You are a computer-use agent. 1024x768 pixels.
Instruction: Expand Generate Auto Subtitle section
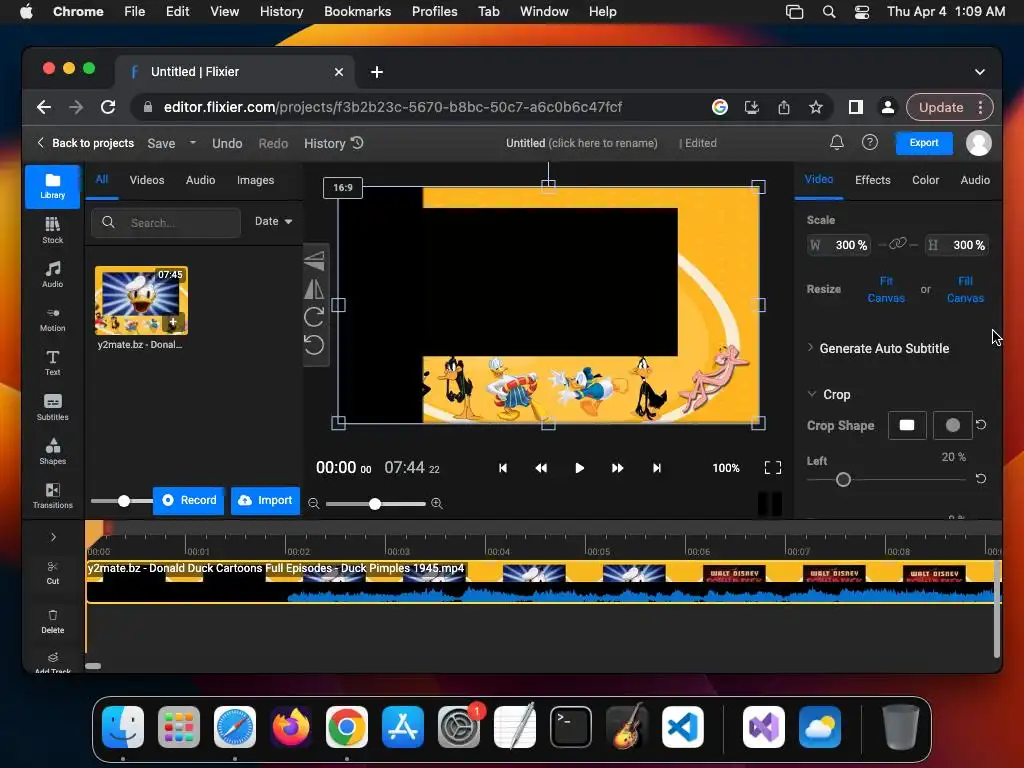(x=878, y=349)
